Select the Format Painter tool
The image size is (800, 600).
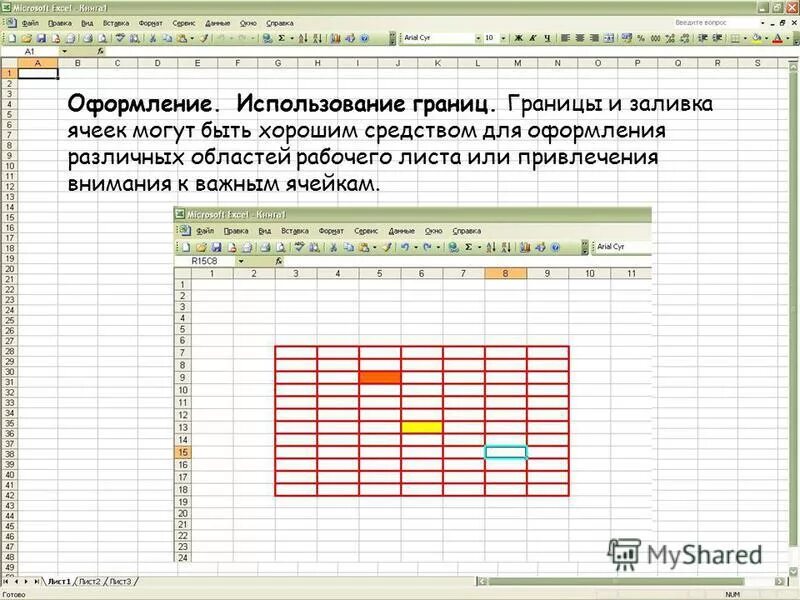[205, 40]
